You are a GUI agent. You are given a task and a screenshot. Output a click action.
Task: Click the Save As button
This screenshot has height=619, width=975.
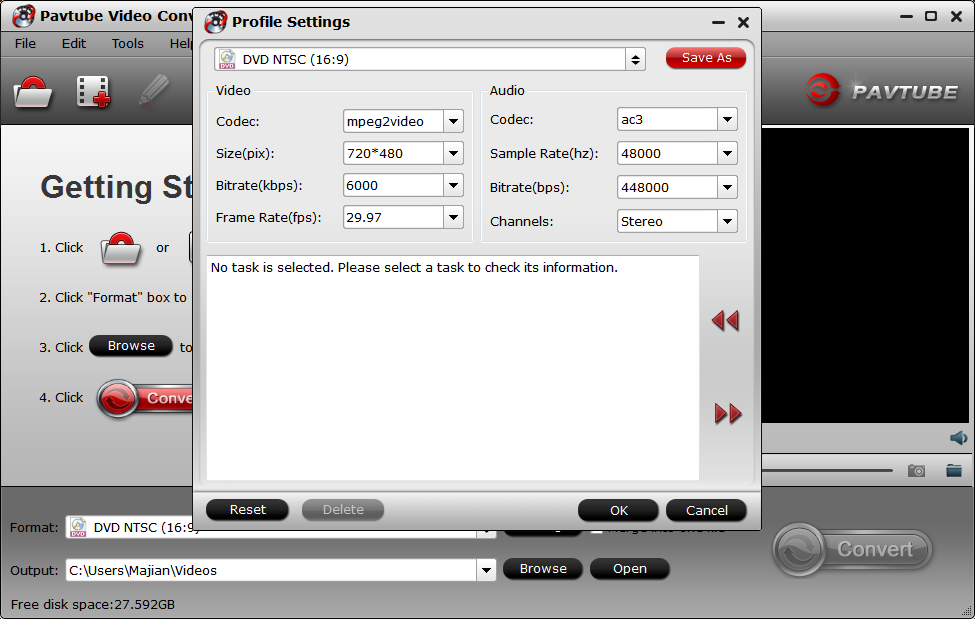(x=706, y=58)
